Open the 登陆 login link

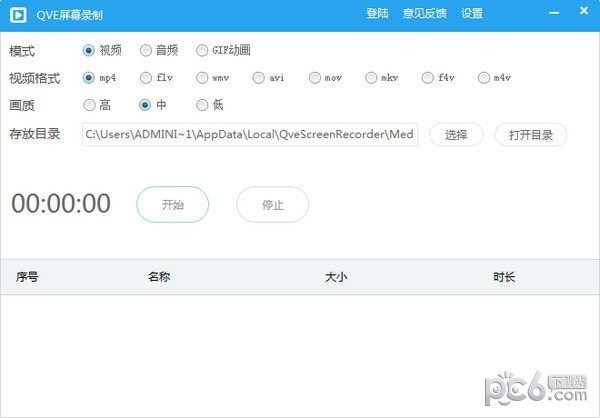pyautogui.click(x=377, y=14)
